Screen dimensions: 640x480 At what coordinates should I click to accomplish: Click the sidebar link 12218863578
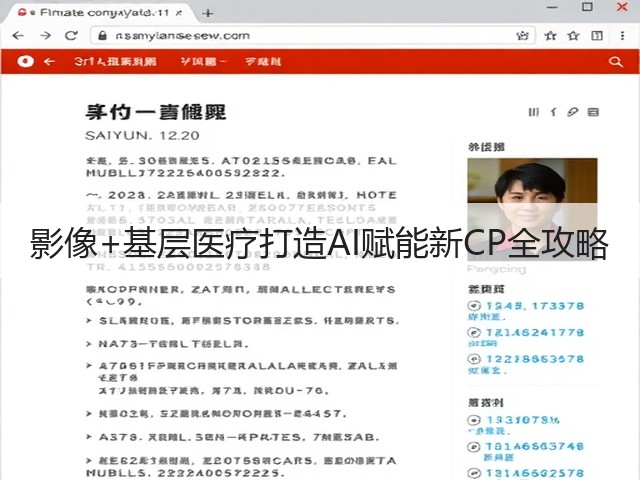[535, 359]
